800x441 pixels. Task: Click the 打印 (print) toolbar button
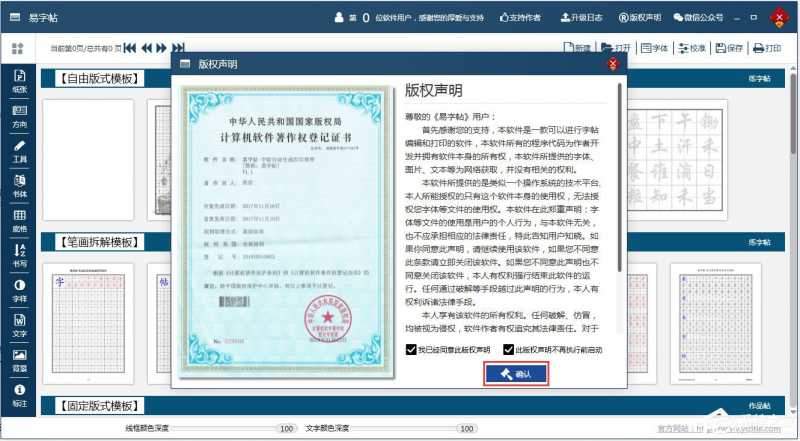[x=766, y=48]
